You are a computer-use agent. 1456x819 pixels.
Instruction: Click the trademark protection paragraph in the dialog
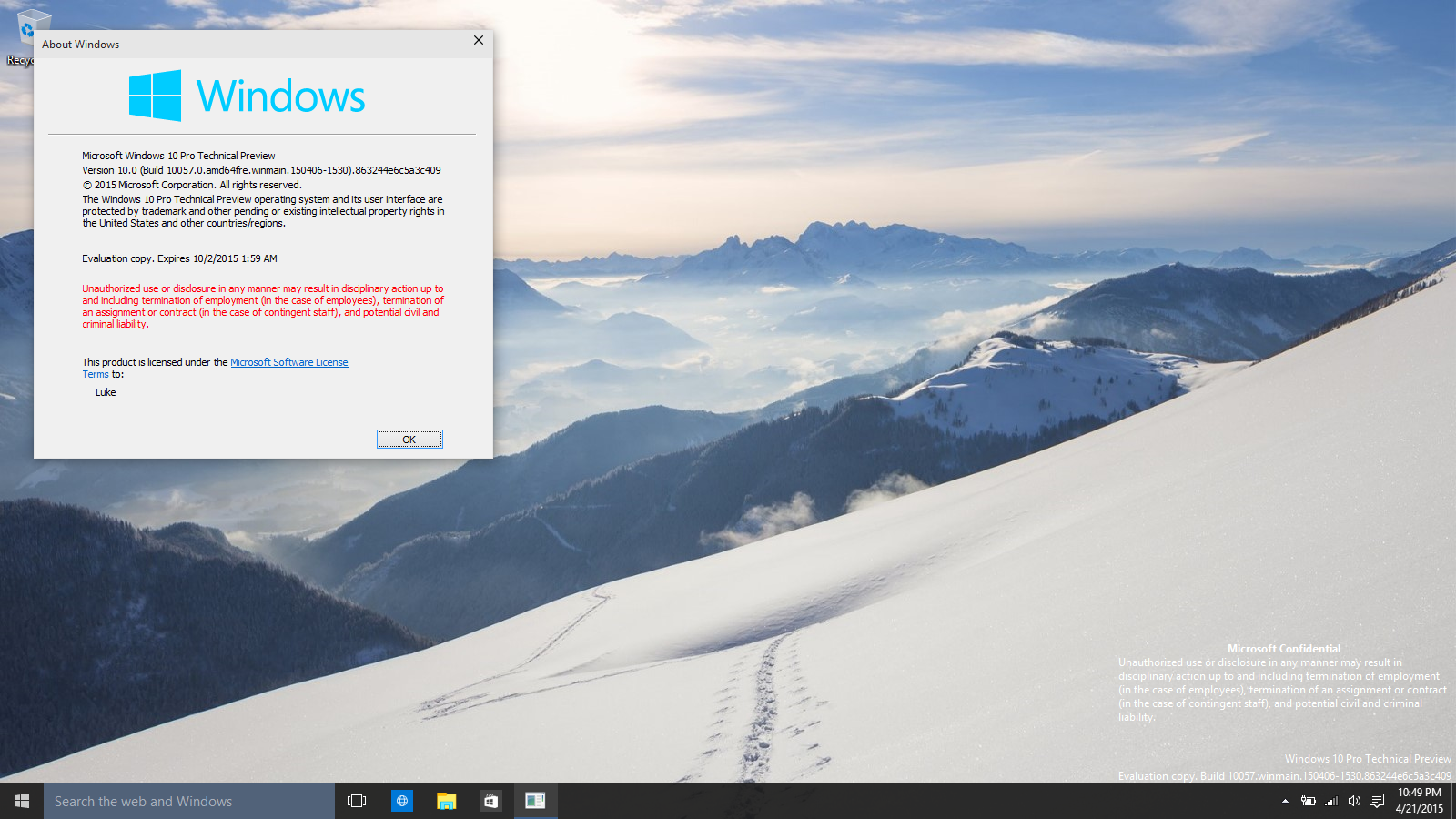pos(263,211)
